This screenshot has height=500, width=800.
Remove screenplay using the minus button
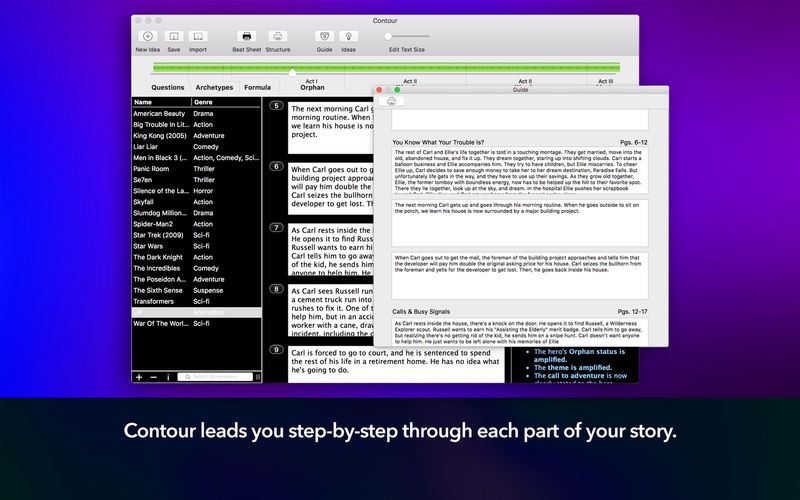click(154, 377)
